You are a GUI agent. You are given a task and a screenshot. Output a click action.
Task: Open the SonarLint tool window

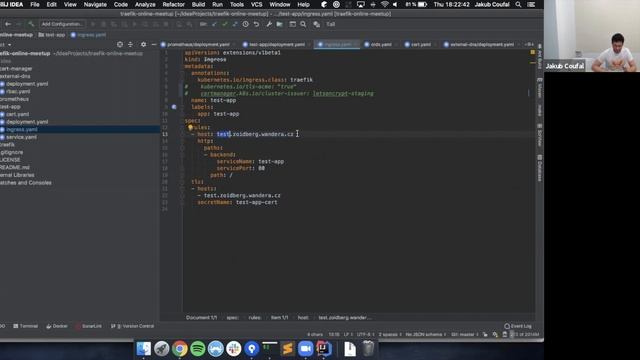tap(89, 326)
